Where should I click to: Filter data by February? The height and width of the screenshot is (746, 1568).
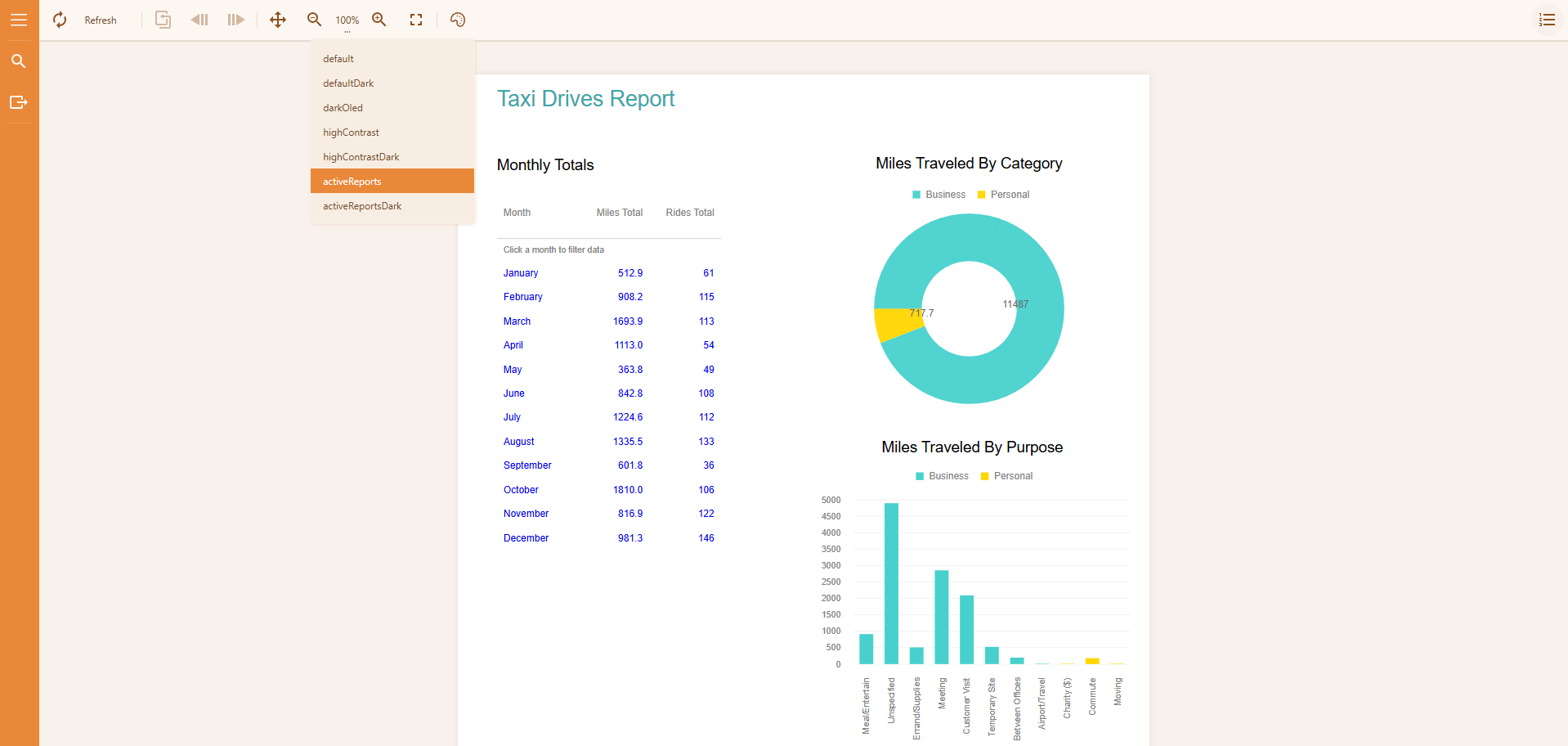tap(523, 297)
